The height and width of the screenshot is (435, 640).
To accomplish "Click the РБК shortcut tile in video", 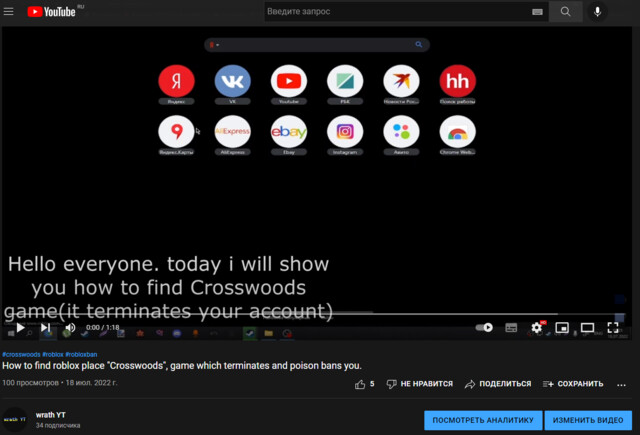I will 345,84.
